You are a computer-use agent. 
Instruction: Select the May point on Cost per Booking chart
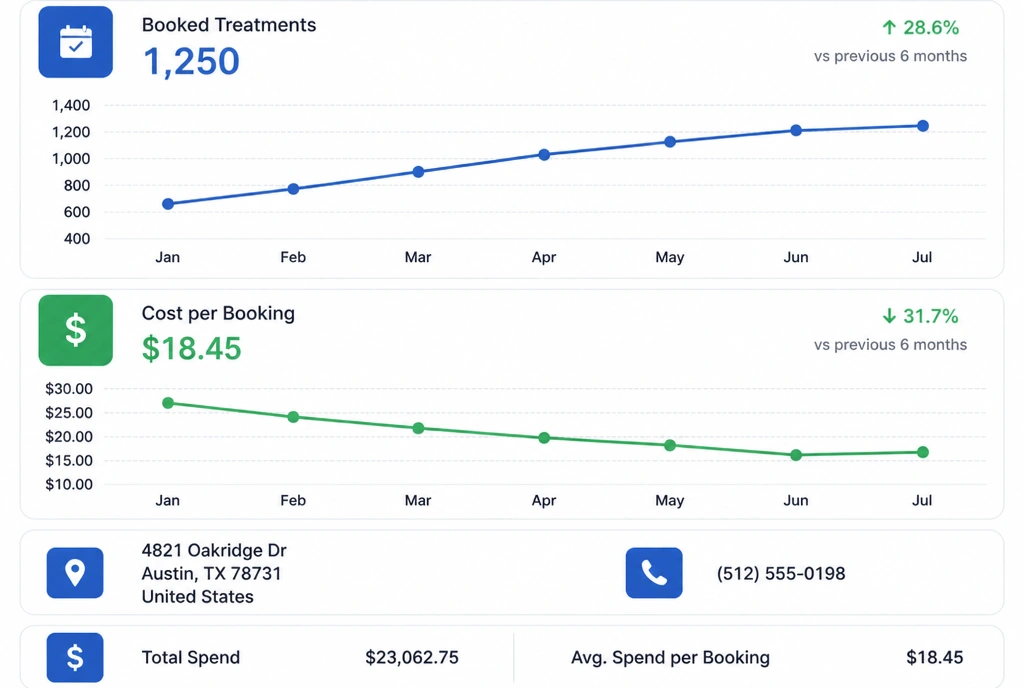(670, 445)
